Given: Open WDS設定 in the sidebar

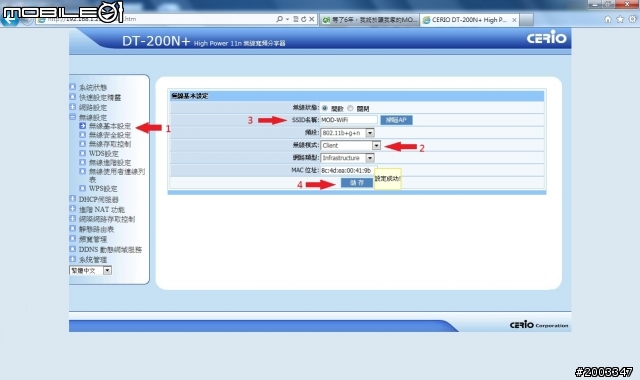Looking at the screenshot, I should [x=104, y=153].
